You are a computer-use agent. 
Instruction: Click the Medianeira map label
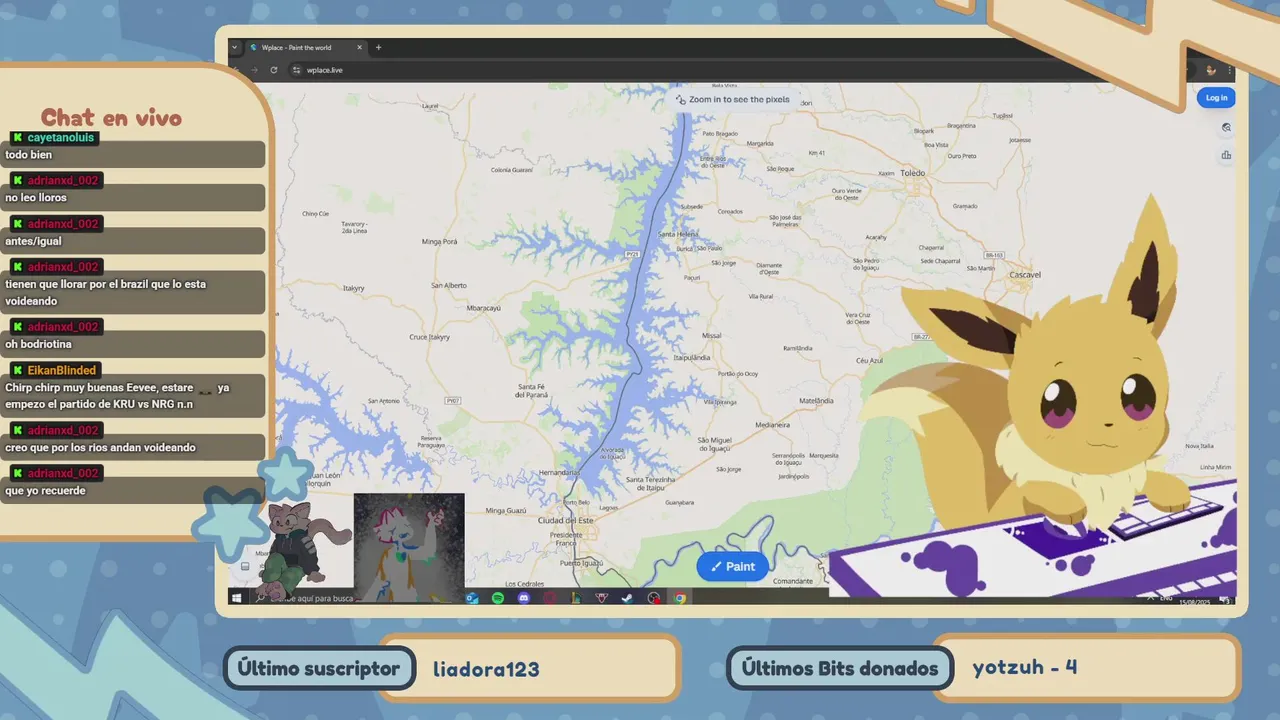click(772, 424)
